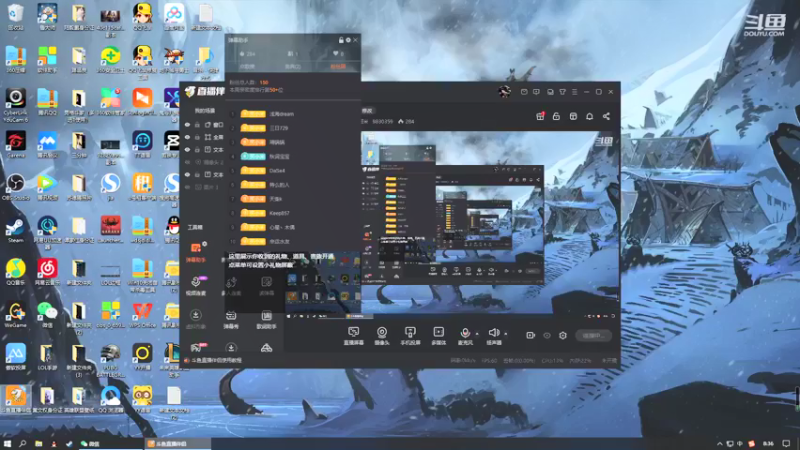Click the notification bell icon

click(x=589, y=116)
